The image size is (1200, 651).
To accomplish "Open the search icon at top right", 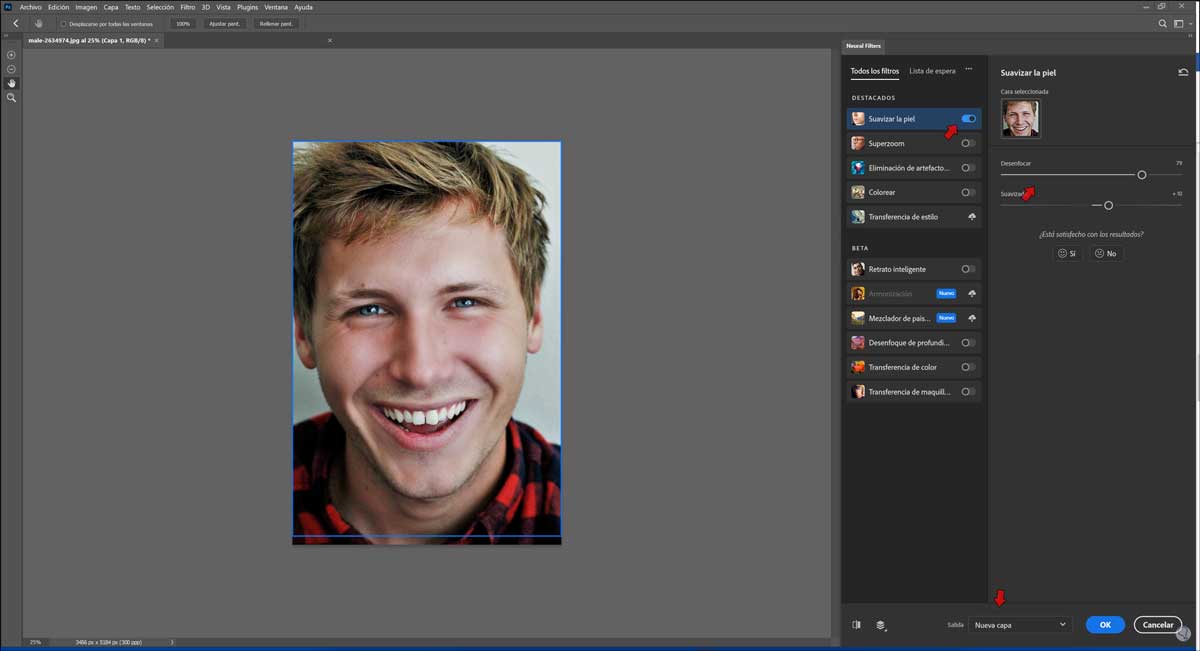I will 1162,23.
